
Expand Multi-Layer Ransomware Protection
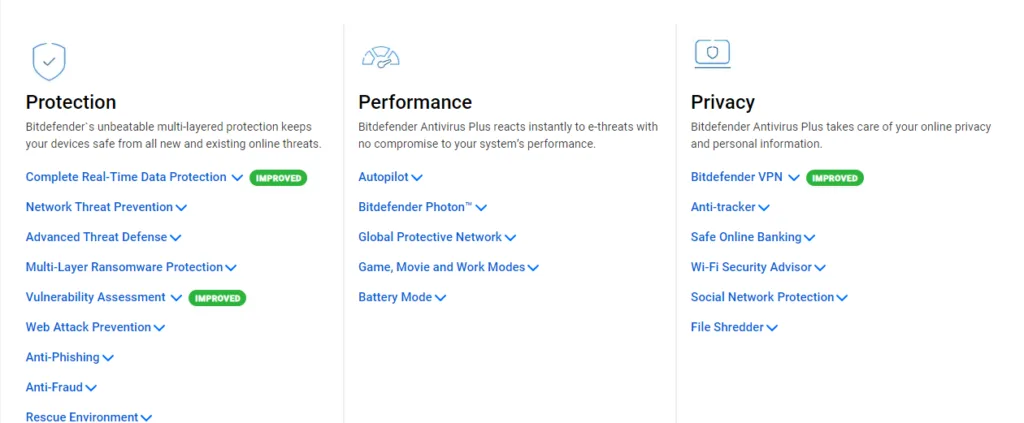point(131,267)
